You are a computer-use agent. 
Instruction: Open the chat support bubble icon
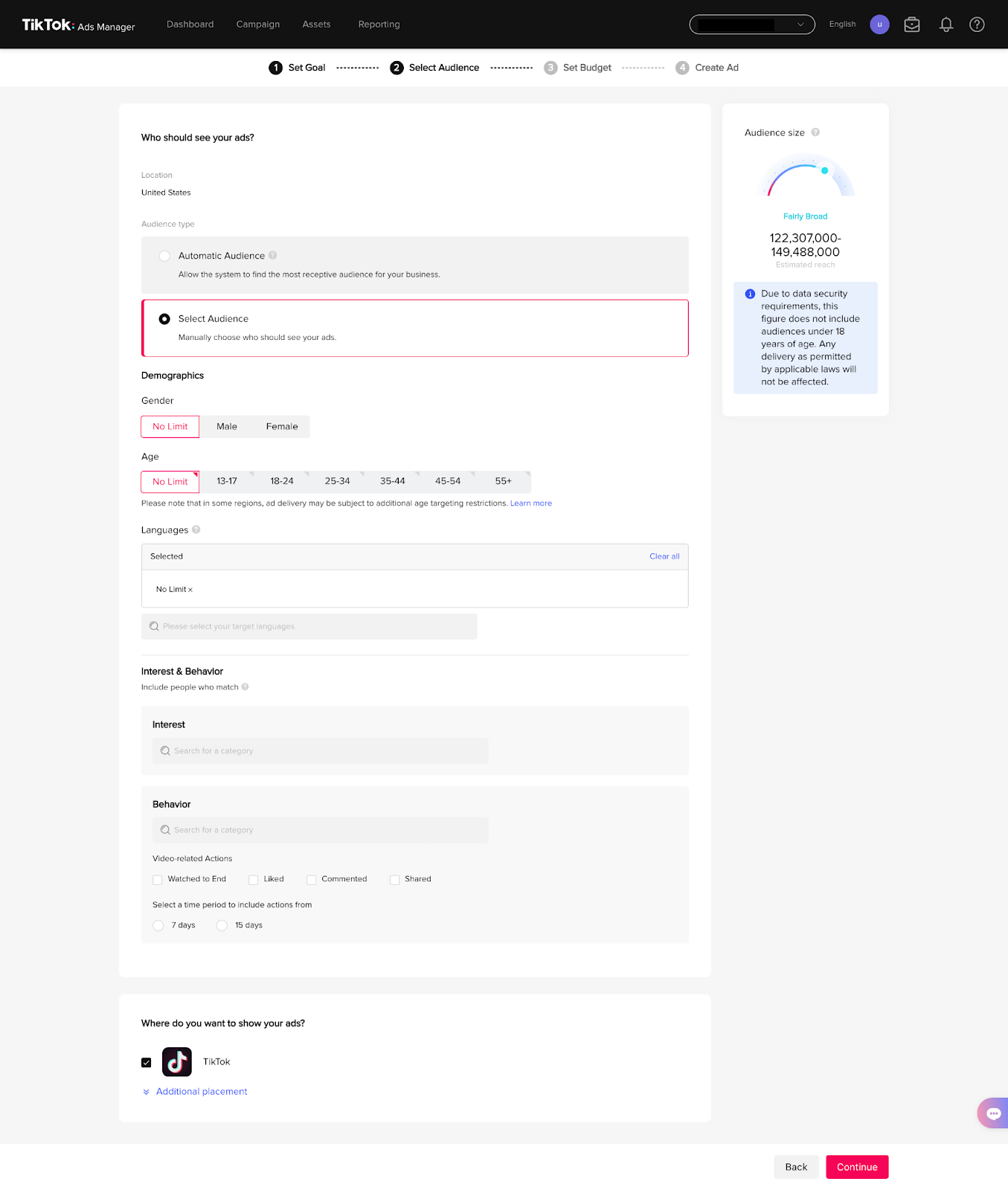pyautogui.click(x=993, y=1113)
